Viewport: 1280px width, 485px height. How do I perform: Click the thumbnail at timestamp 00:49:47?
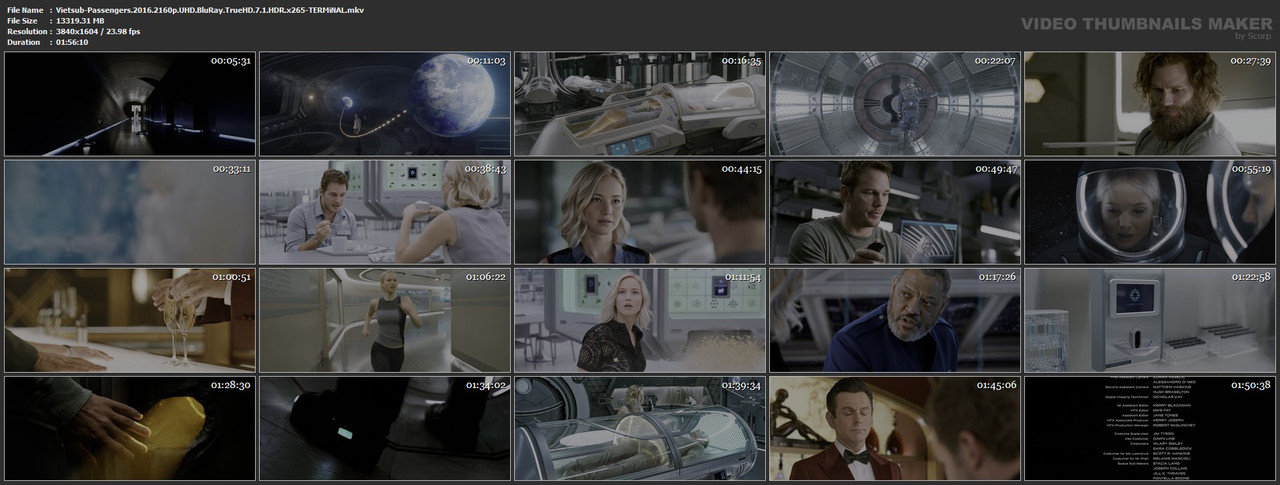pyautogui.click(x=895, y=212)
